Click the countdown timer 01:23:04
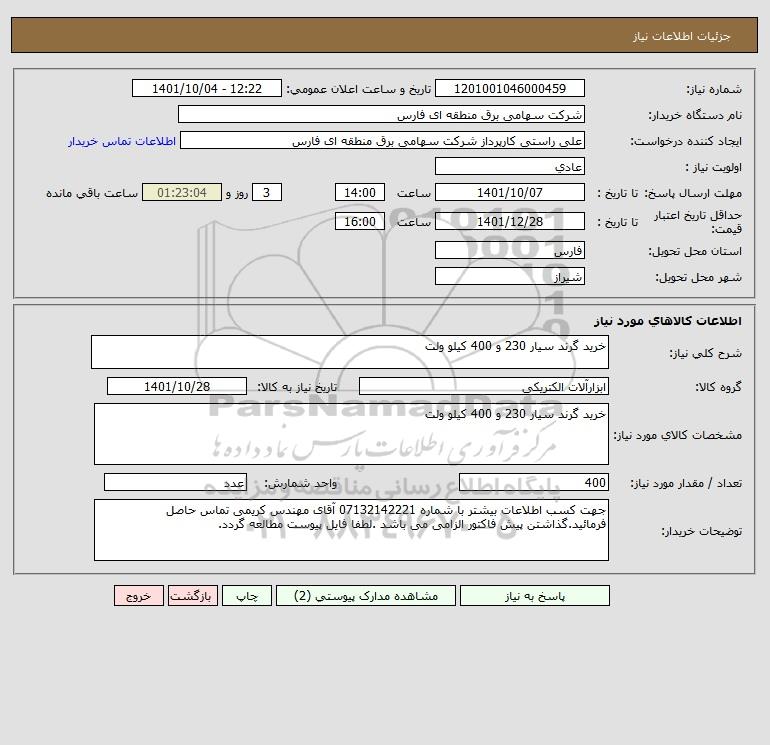Viewport: 770px width, 745px height. pos(182,193)
